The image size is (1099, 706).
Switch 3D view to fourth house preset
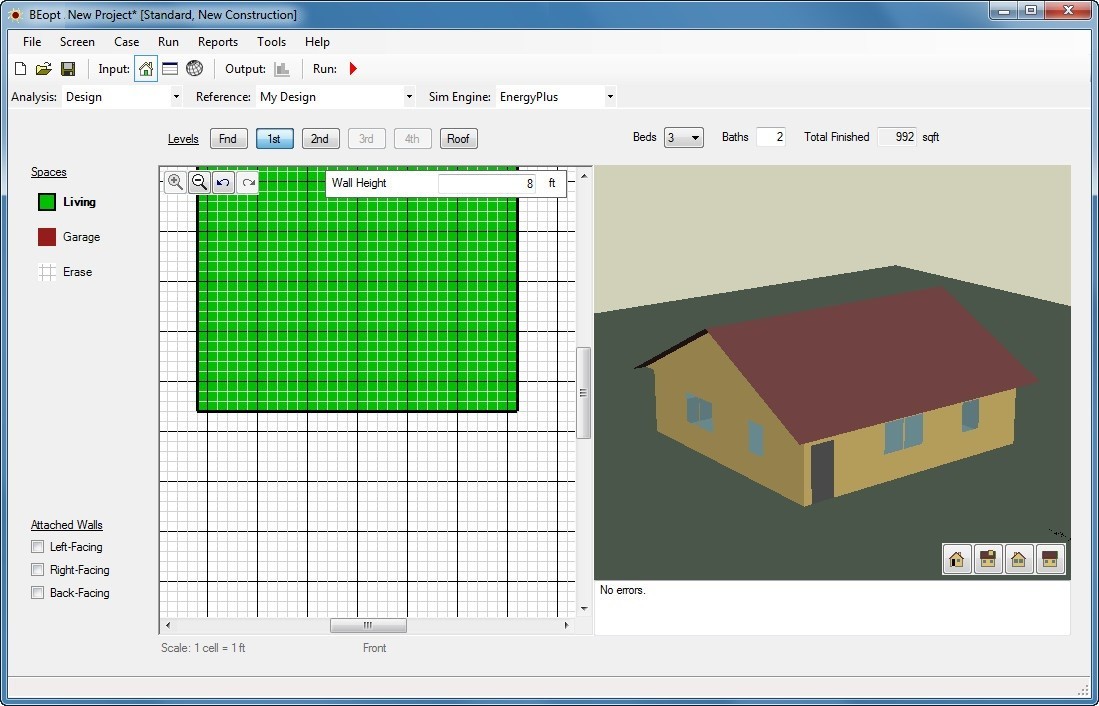[1049, 559]
